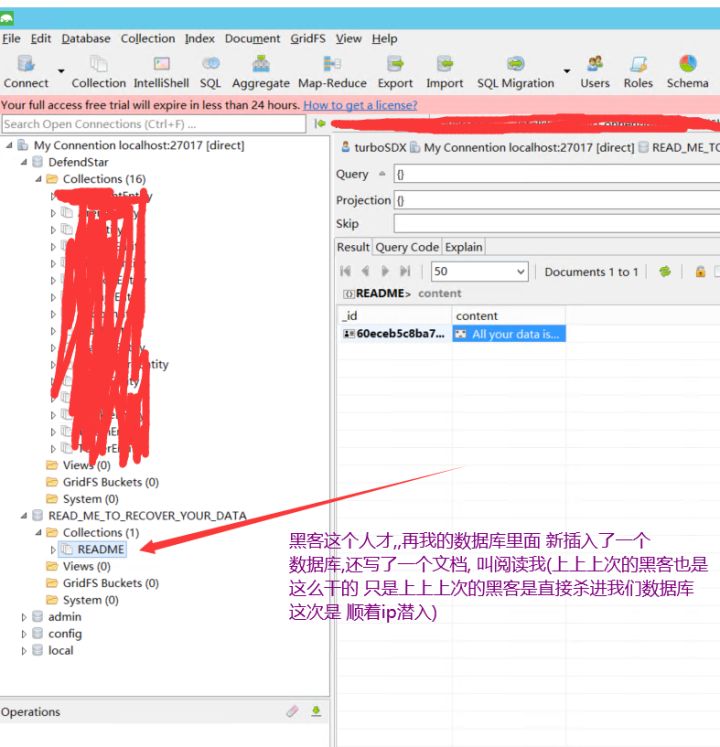The width and height of the screenshot is (720, 747).
Task: Refresh the result documents
Action: [664, 271]
